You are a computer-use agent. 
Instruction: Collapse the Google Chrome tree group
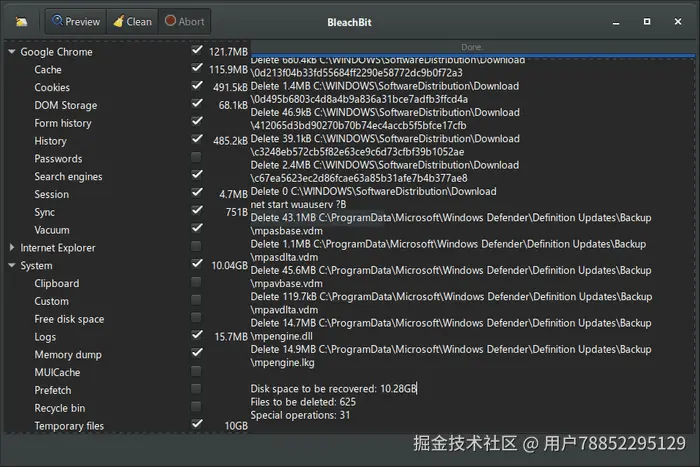pyautogui.click(x=12, y=52)
